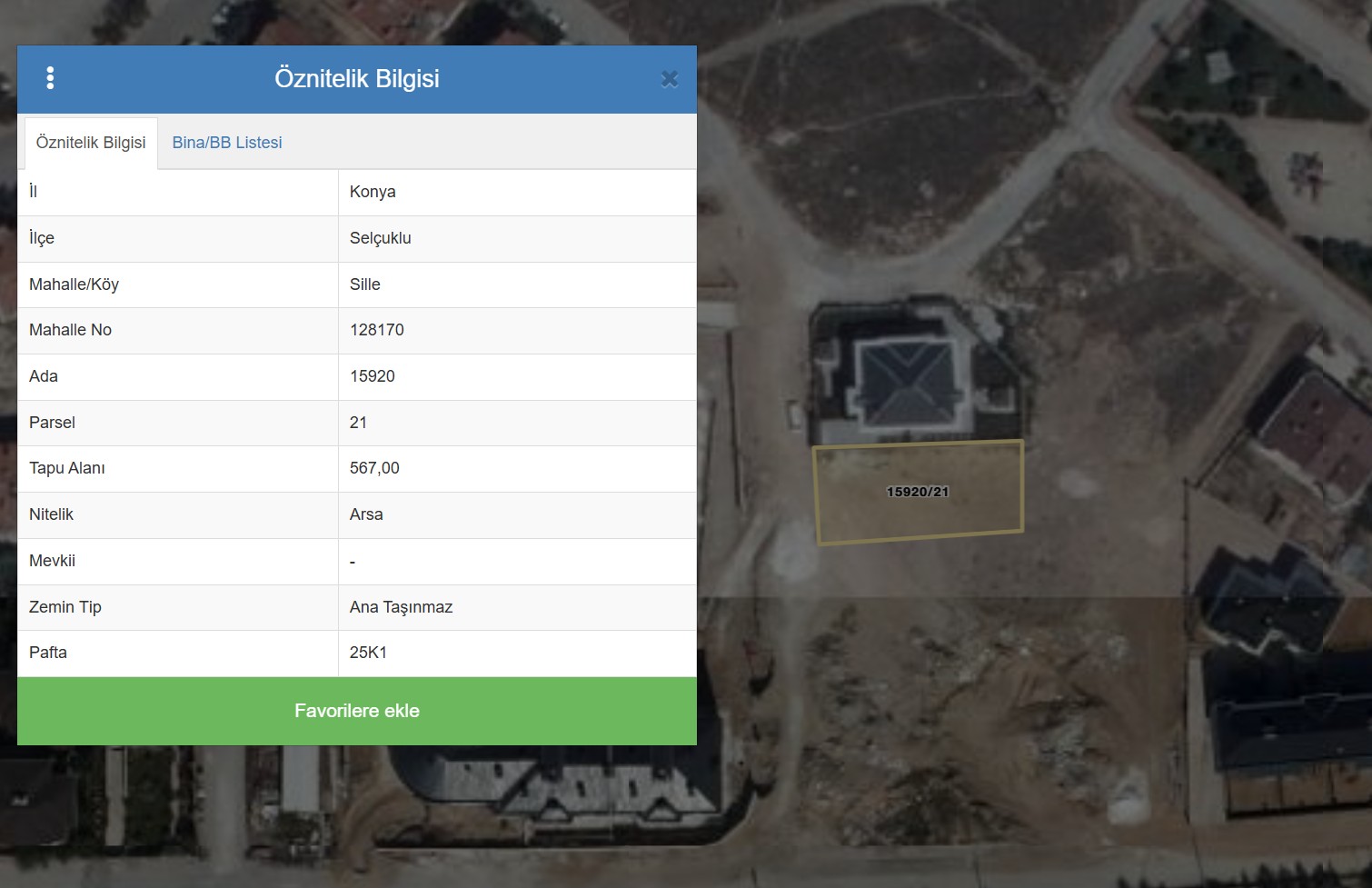1372x888 pixels.
Task: Click the Konya province value
Action: tap(373, 192)
